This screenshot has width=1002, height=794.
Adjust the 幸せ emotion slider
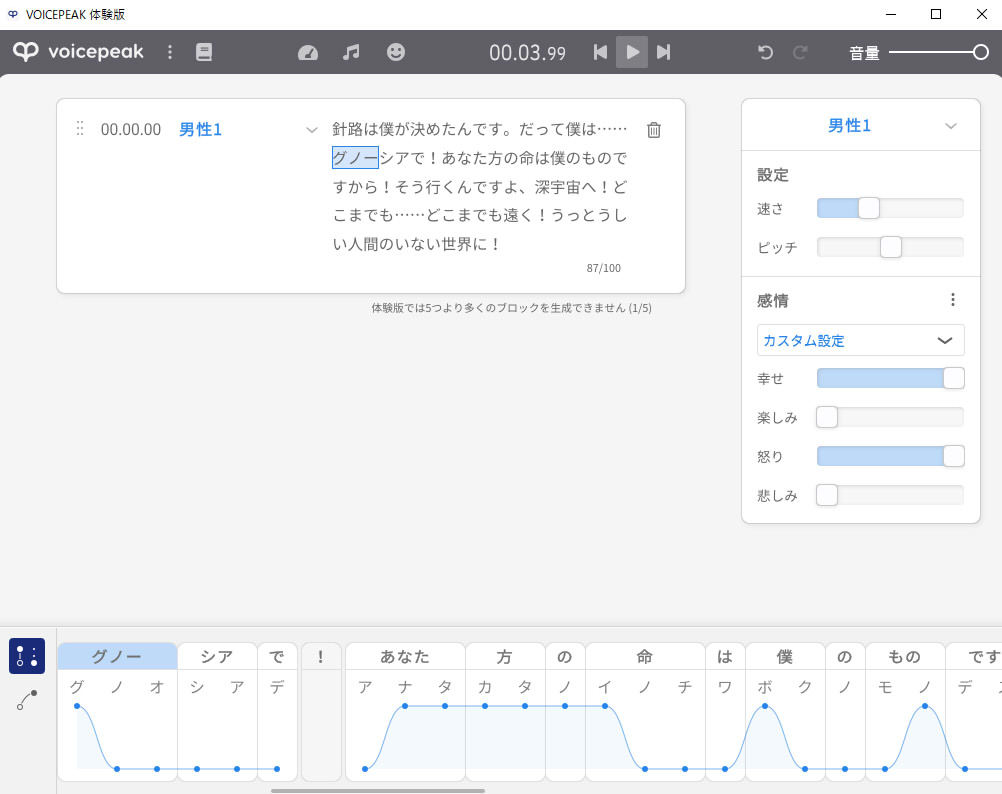pos(890,378)
